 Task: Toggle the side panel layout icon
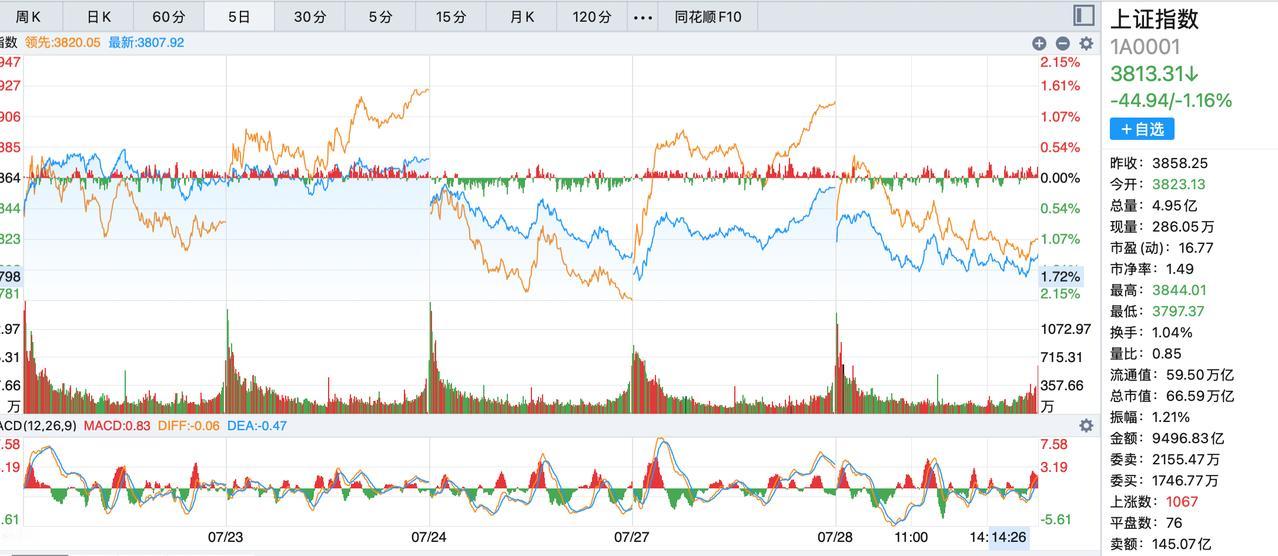(x=1084, y=15)
